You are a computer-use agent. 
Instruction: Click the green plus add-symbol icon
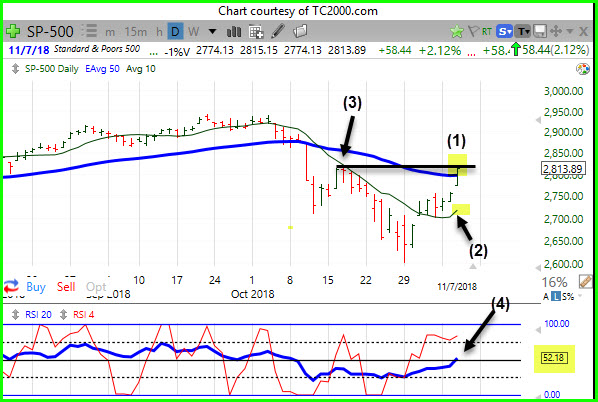[x=13, y=31]
